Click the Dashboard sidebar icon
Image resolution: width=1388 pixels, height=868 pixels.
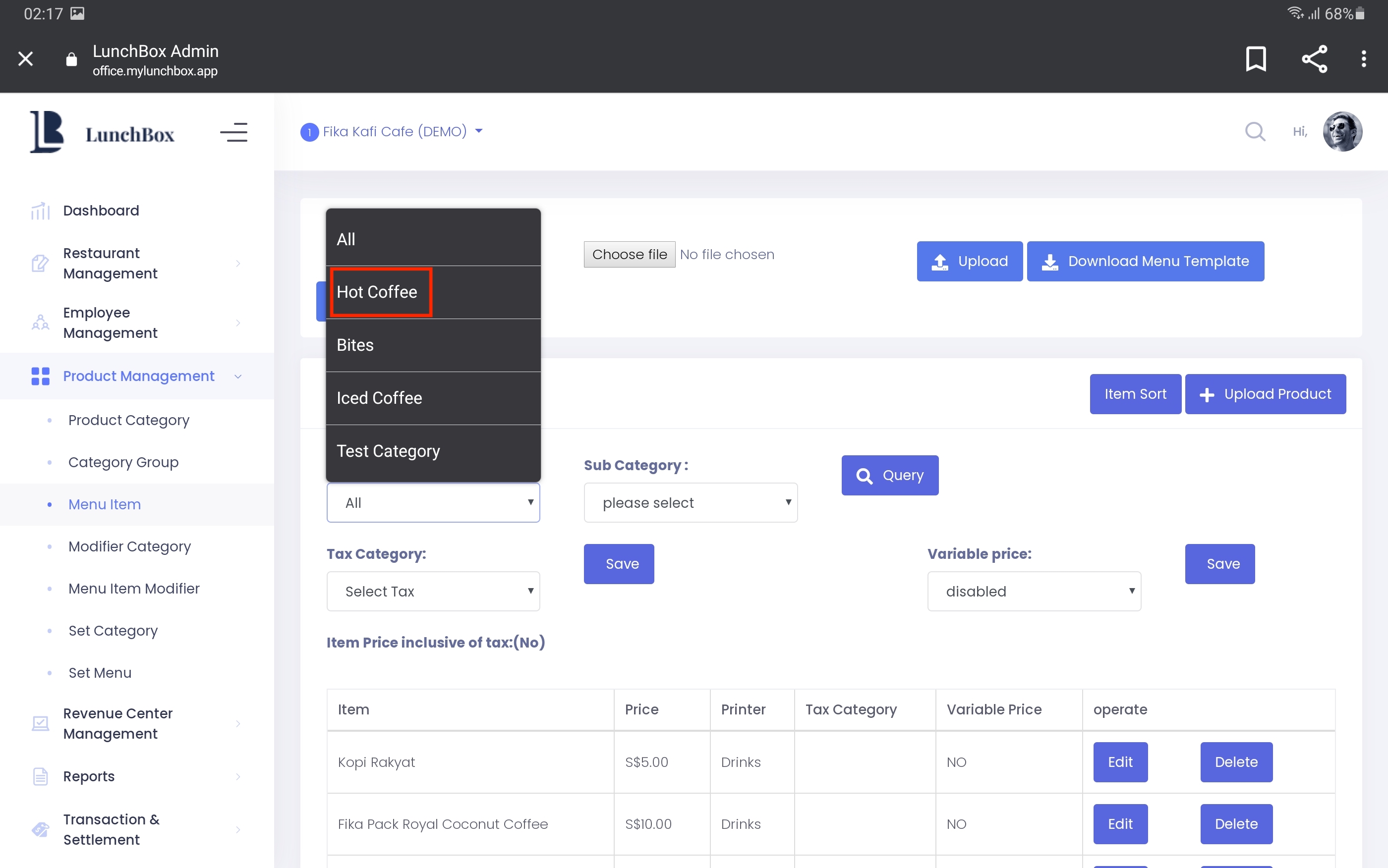(x=40, y=211)
